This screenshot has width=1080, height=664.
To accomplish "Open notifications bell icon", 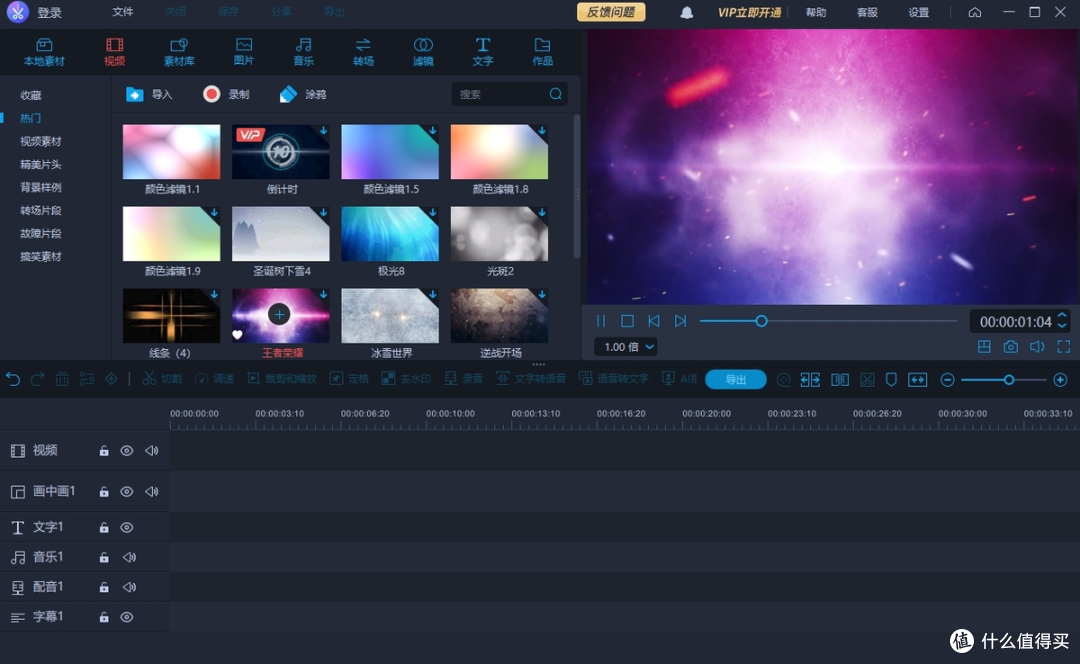I will coord(686,12).
